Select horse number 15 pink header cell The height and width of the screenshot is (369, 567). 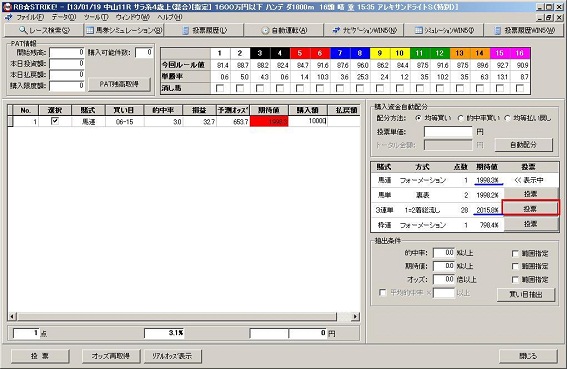point(500,53)
